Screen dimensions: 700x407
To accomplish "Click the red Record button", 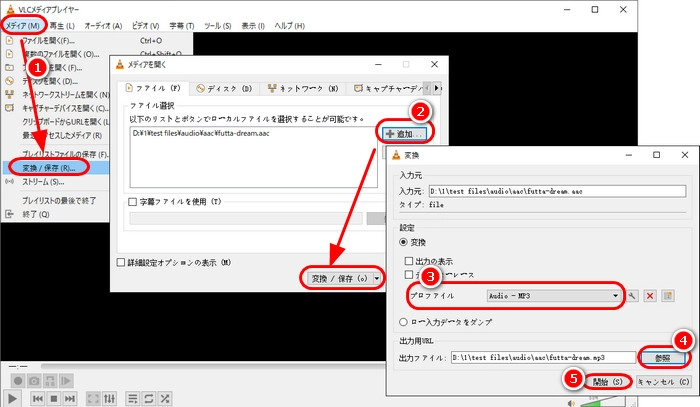I will pos(17,381).
